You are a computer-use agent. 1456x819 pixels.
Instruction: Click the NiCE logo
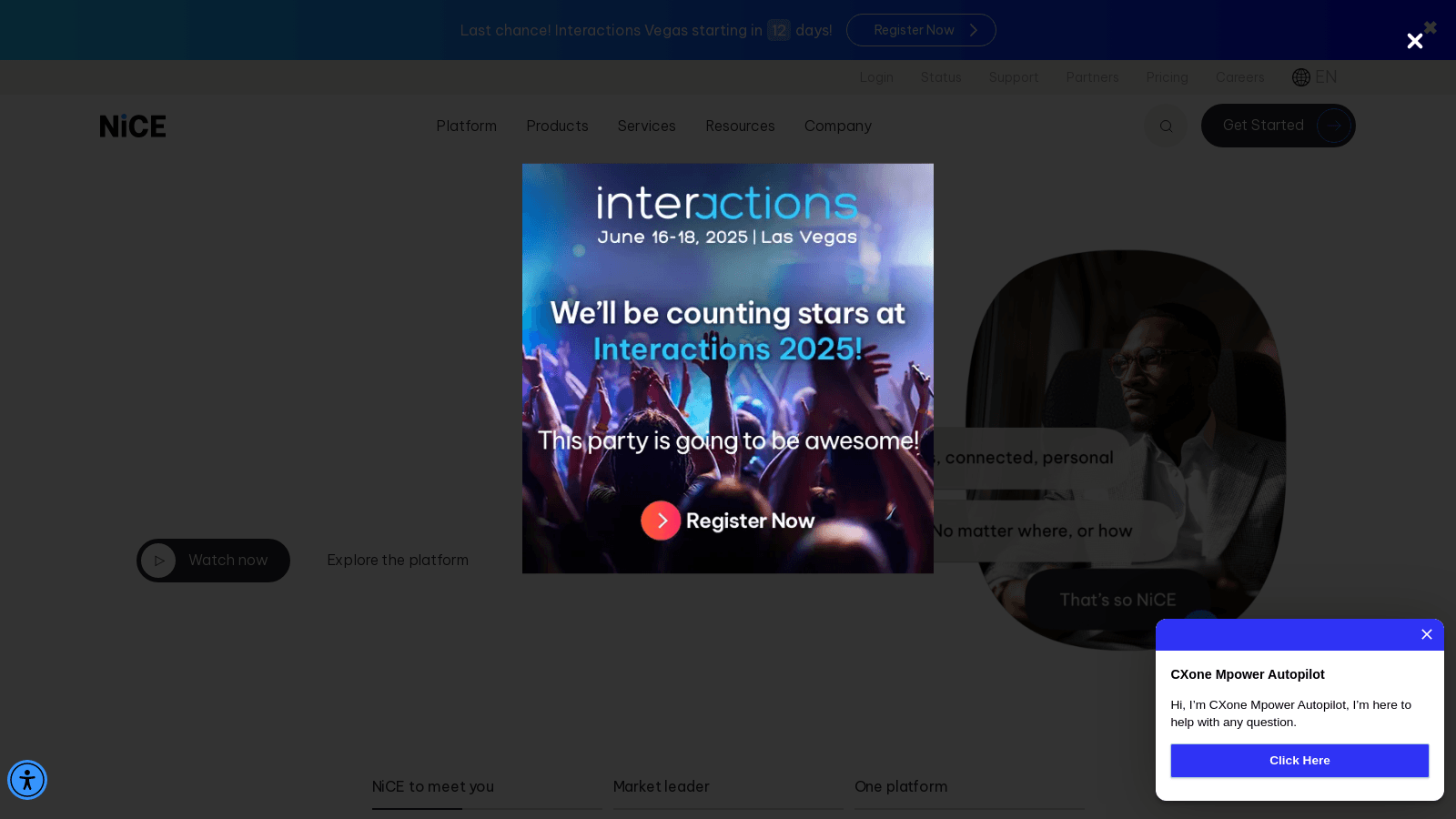pos(133,126)
